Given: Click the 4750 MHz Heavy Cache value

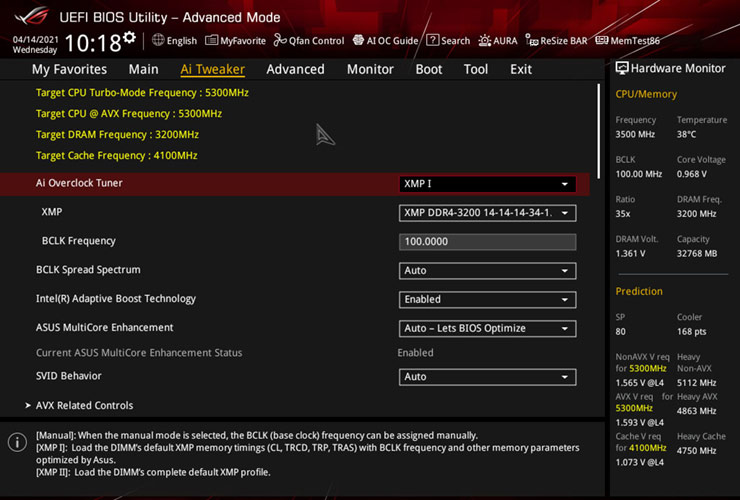Looking at the screenshot, I should pos(696,450).
